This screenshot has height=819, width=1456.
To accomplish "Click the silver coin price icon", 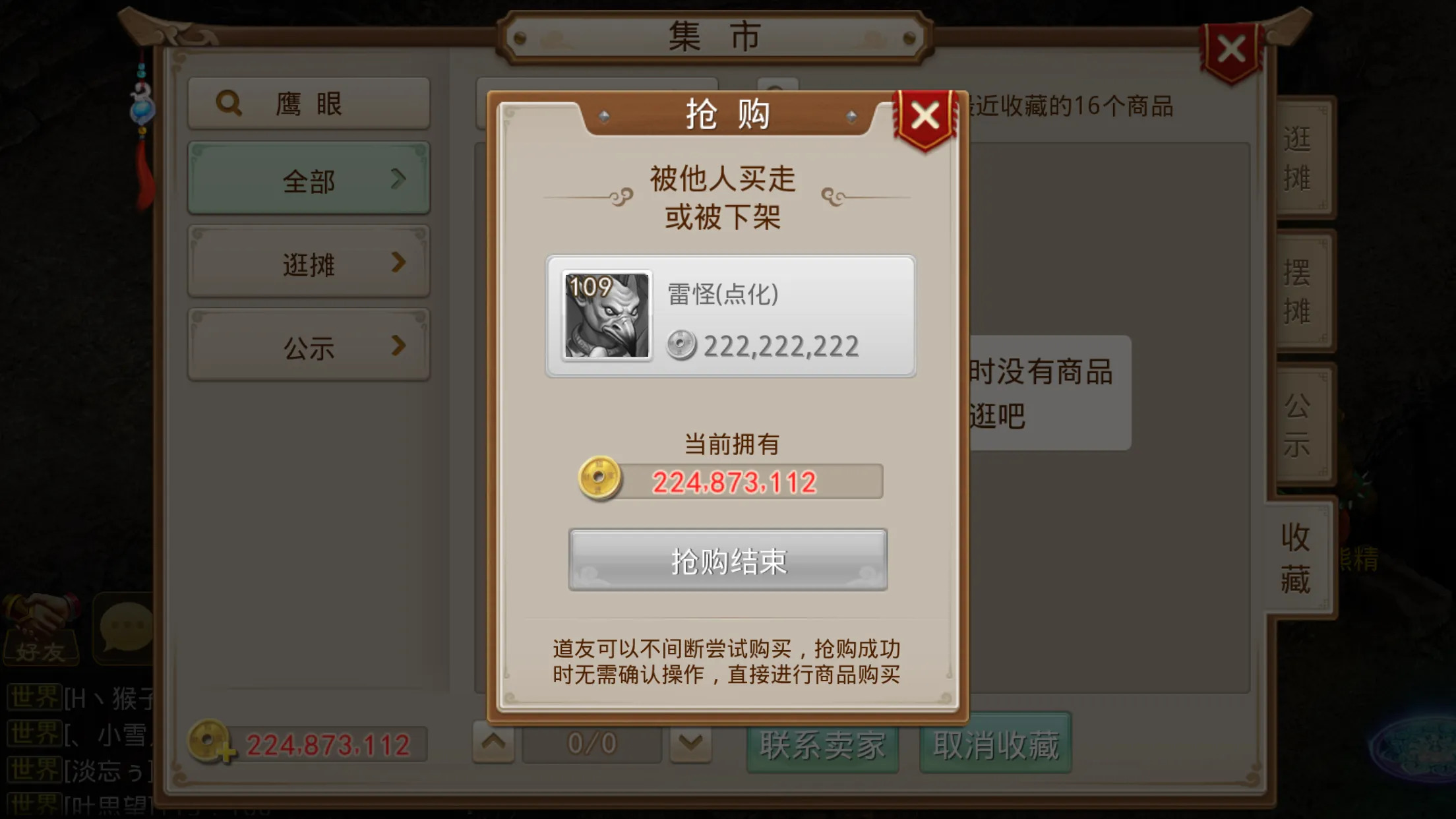I will [x=681, y=345].
